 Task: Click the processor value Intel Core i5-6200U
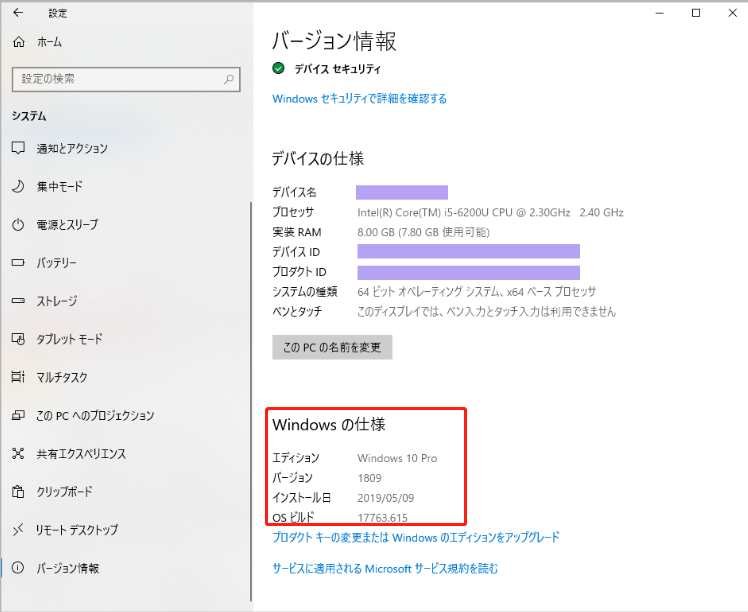tap(490, 212)
